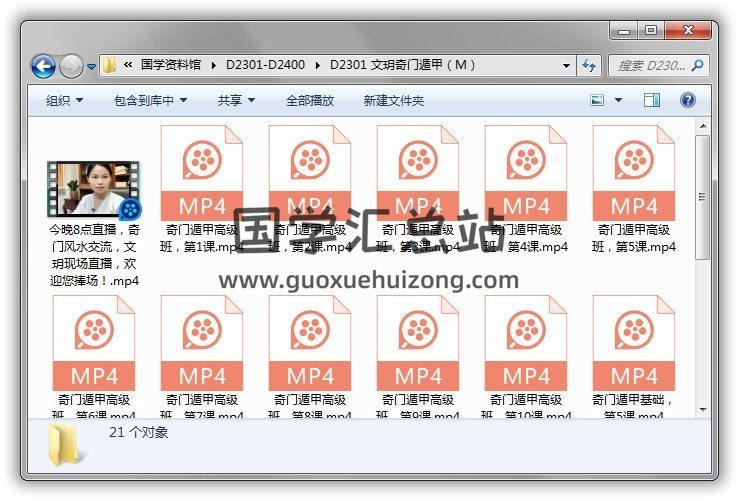
Task: Click the 21 个对象 status text
Action: point(139,432)
